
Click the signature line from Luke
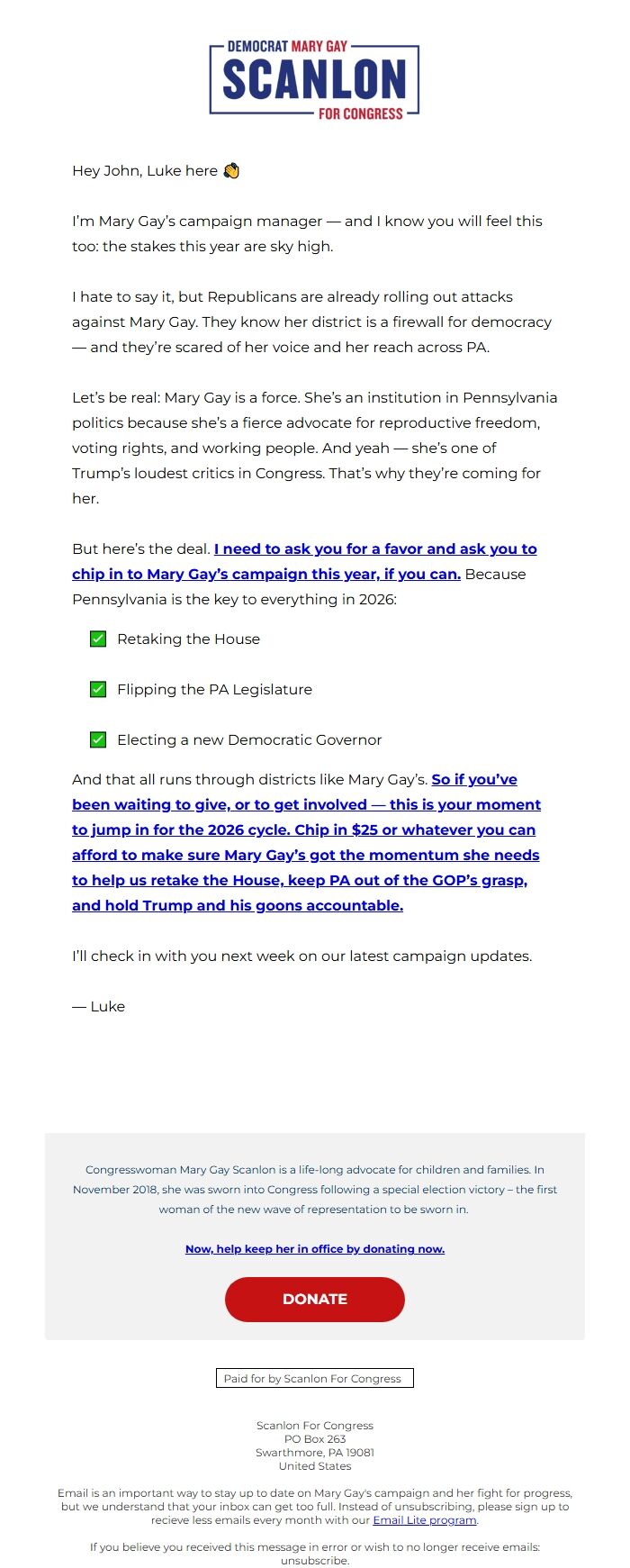pyautogui.click(x=98, y=1006)
